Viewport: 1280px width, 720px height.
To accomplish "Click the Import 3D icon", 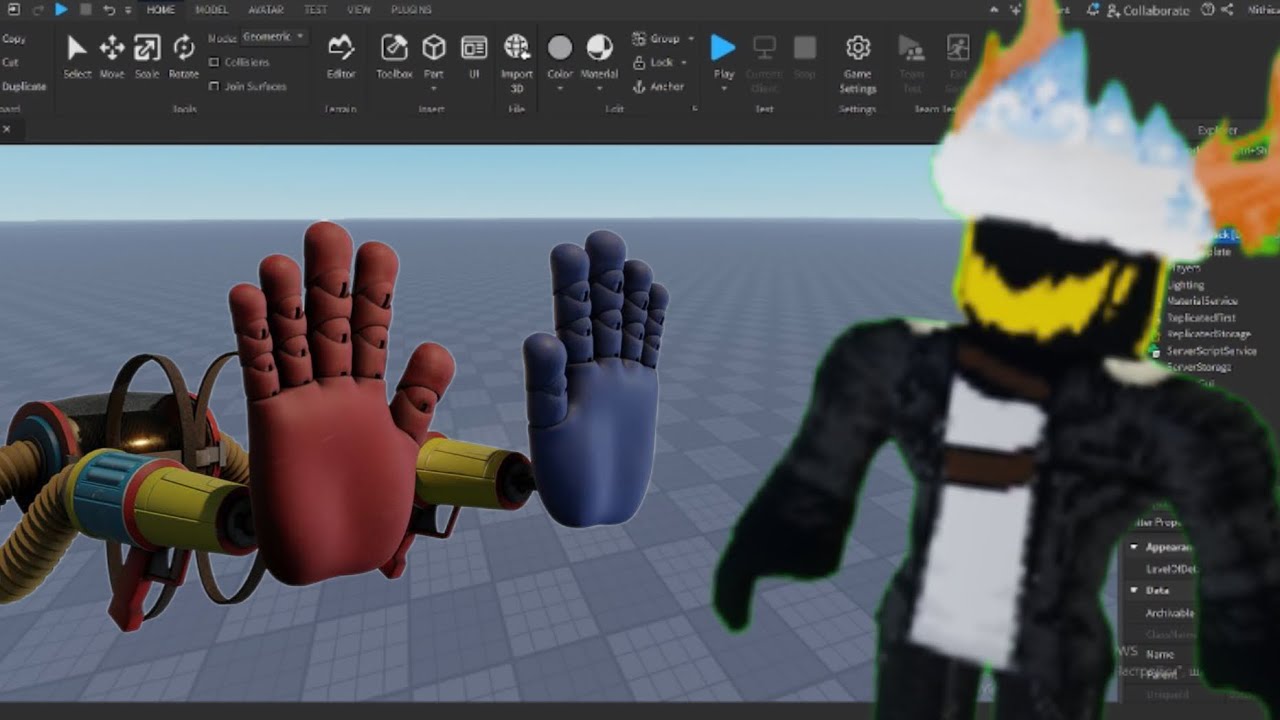I will tap(517, 46).
